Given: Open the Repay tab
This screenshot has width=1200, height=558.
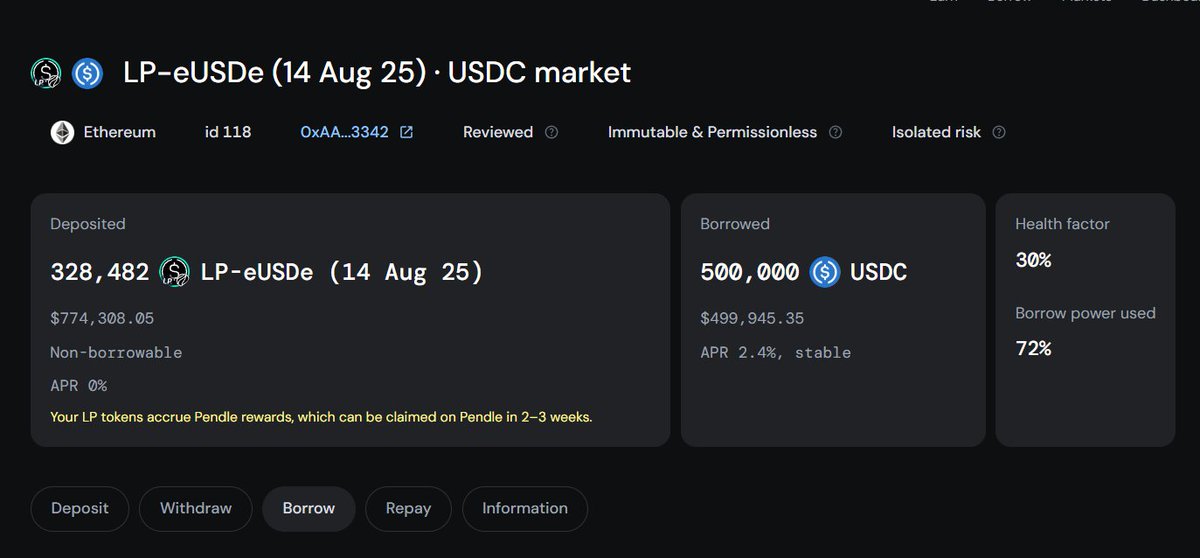Looking at the screenshot, I should click(x=409, y=508).
